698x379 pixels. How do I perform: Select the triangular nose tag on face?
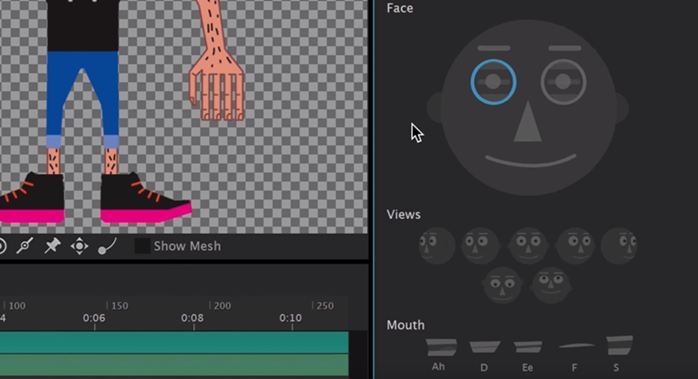[528, 122]
